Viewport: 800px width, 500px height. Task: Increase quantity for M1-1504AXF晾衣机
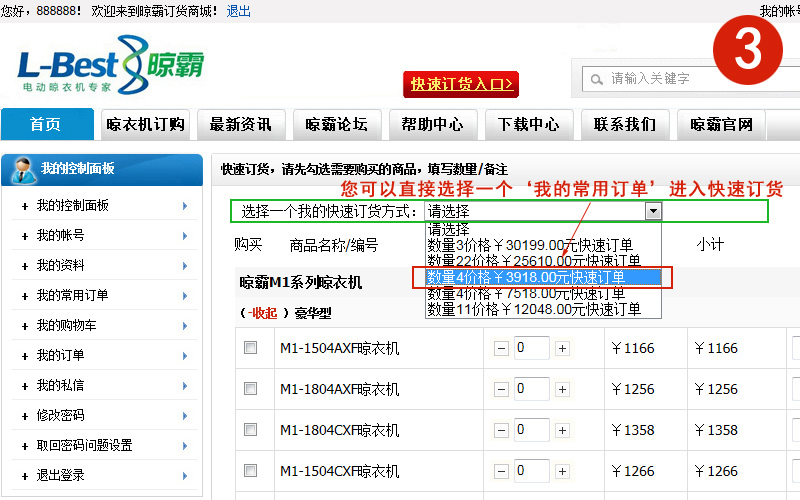click(562, 348)
